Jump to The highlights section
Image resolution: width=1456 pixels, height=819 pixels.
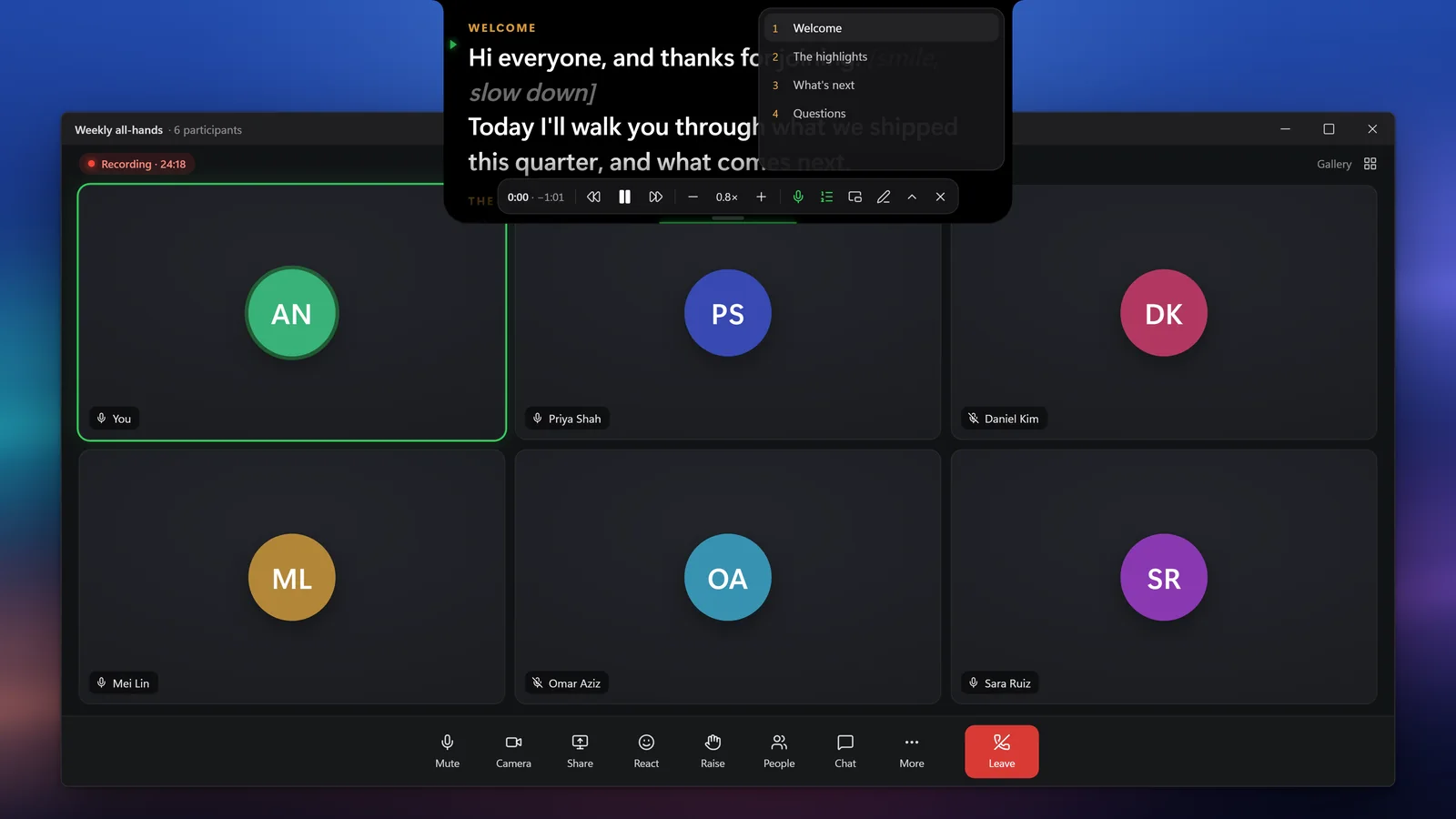[881, 56]
